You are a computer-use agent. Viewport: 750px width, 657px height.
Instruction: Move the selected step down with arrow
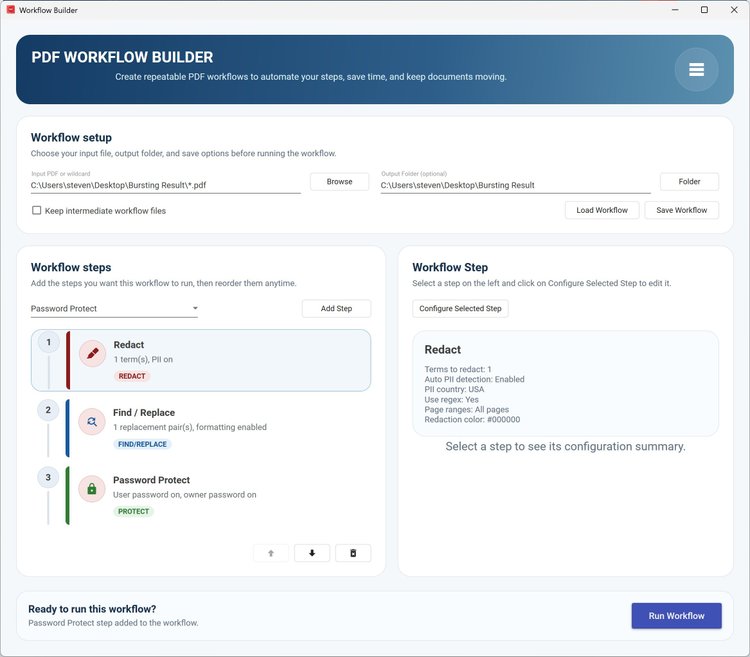point(312,553)
